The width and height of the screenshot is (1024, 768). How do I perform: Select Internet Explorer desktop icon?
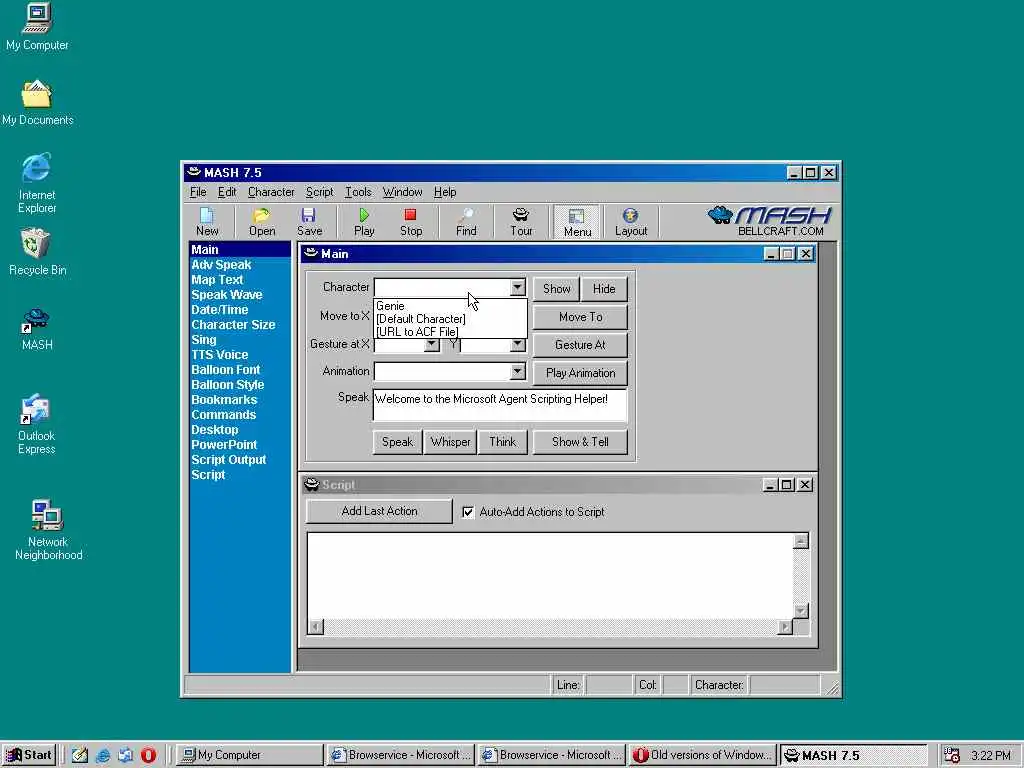click(37, 184)
